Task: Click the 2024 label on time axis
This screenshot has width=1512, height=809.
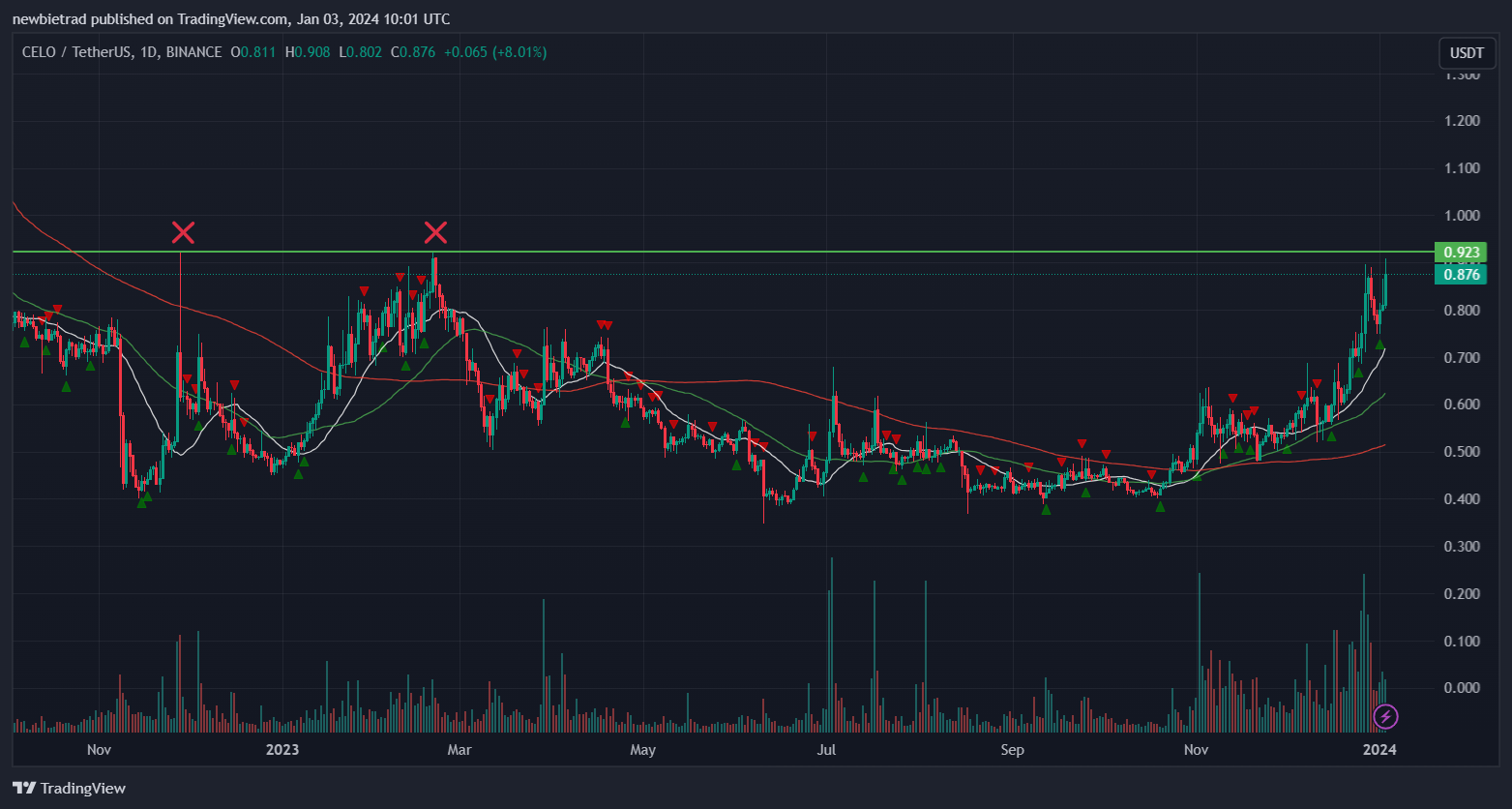Action: 1379,750
